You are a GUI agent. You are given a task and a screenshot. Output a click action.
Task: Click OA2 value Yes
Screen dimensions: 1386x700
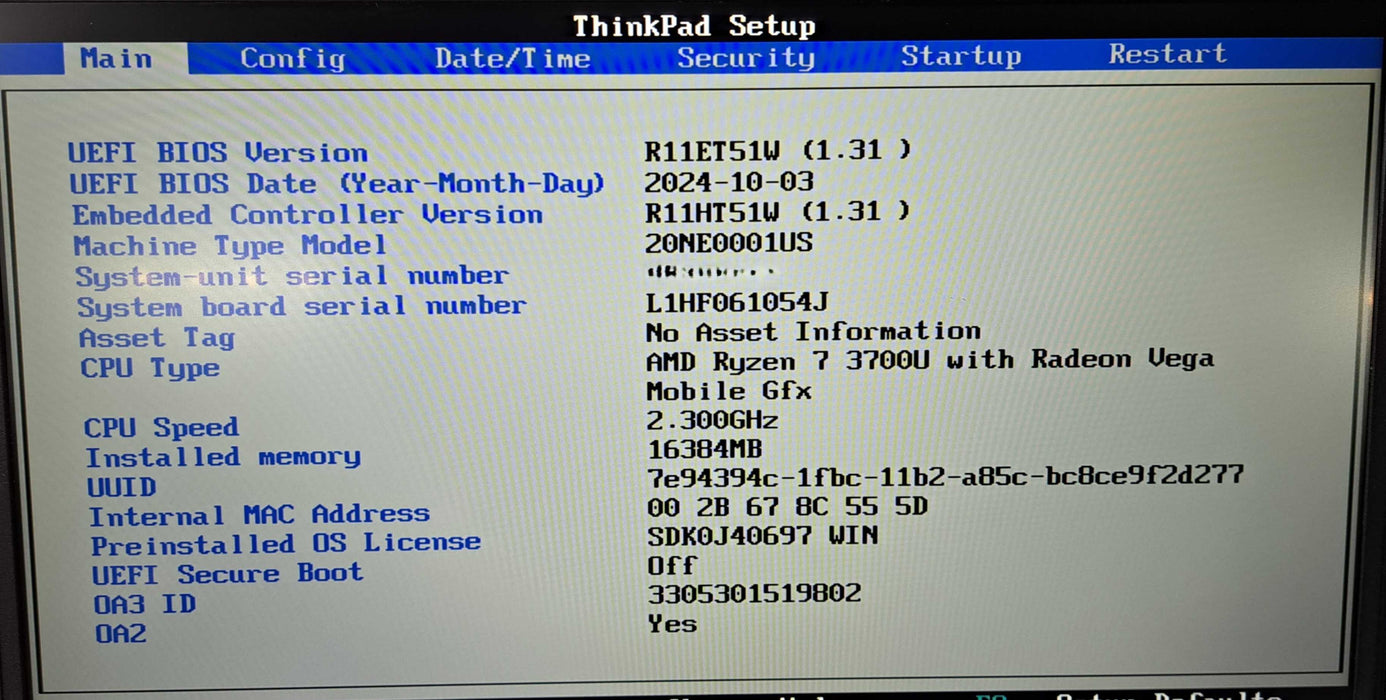coord(673,624)
